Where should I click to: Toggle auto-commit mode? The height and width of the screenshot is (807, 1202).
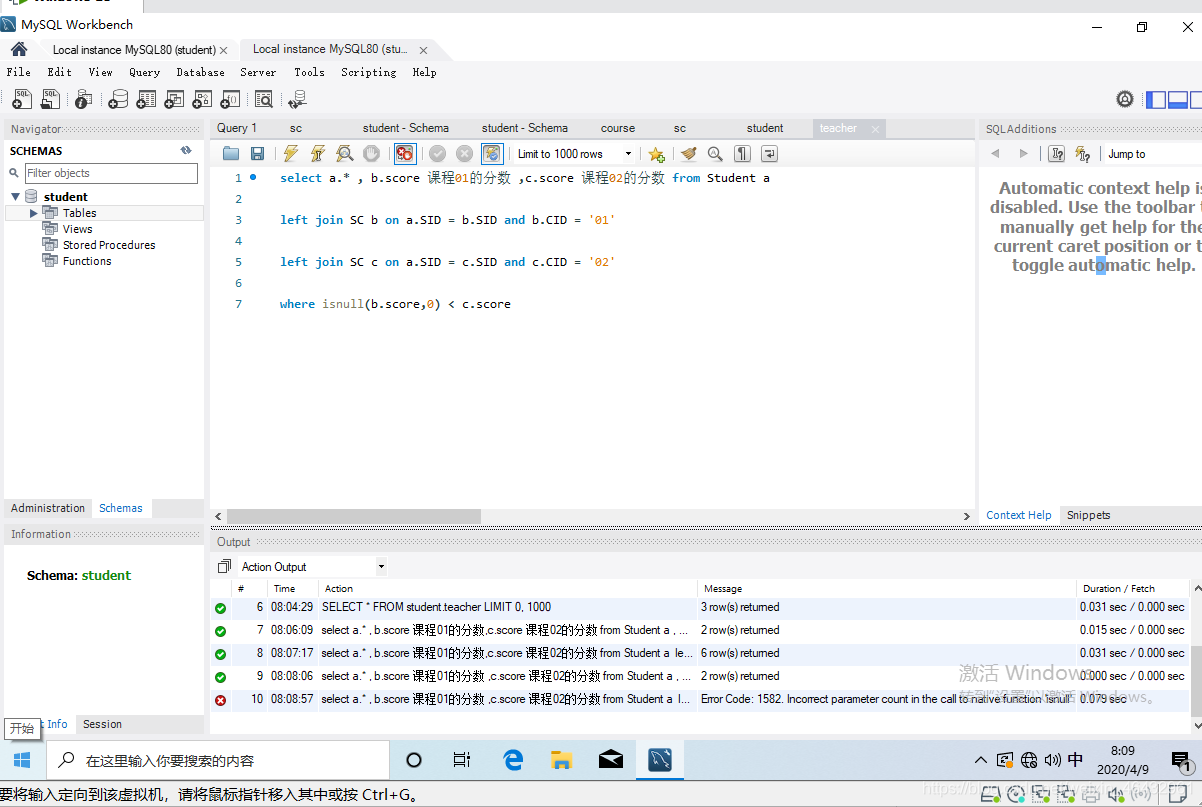tap(492, 154)
